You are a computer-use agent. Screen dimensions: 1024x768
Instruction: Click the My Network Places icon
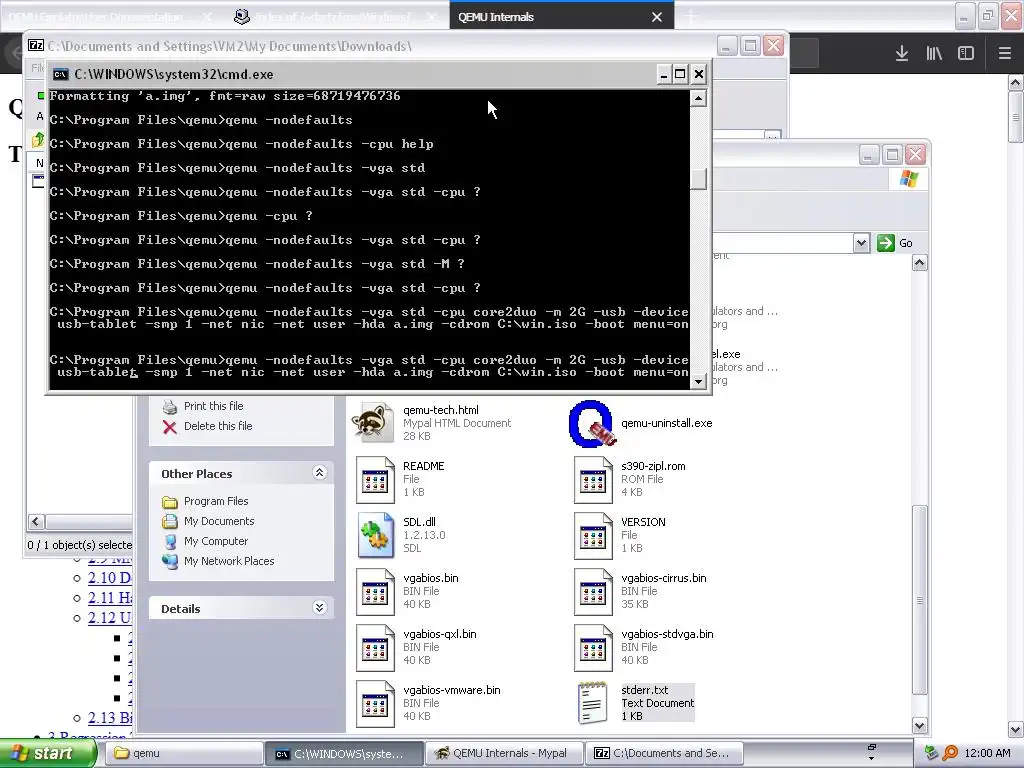pos(170,562)
